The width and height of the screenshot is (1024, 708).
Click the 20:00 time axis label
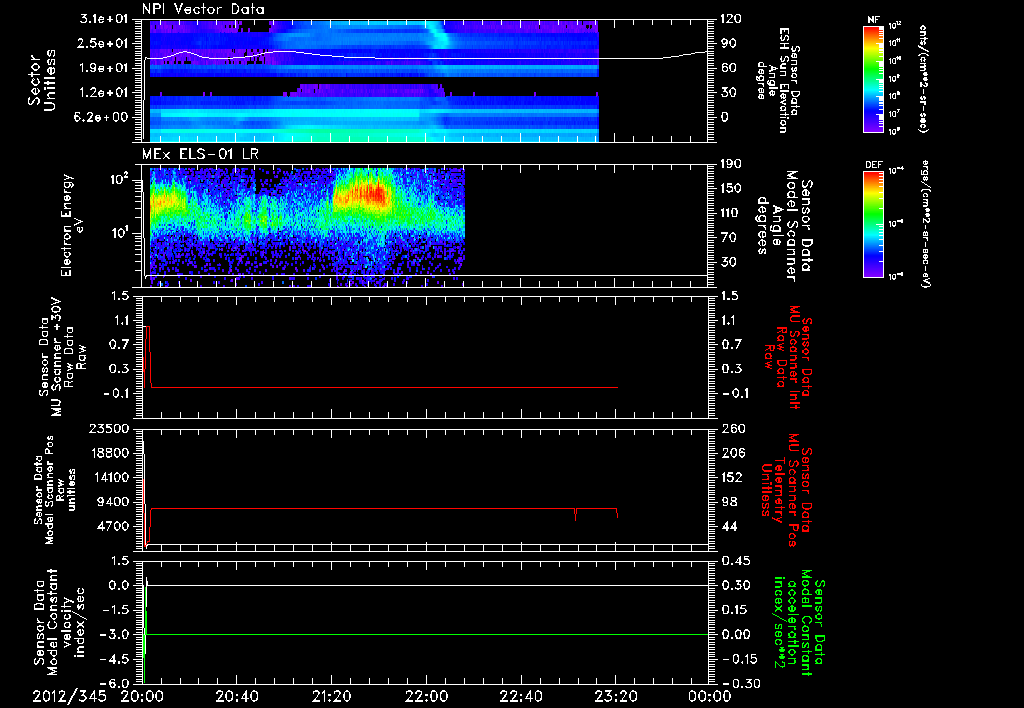tap(142, 696)
